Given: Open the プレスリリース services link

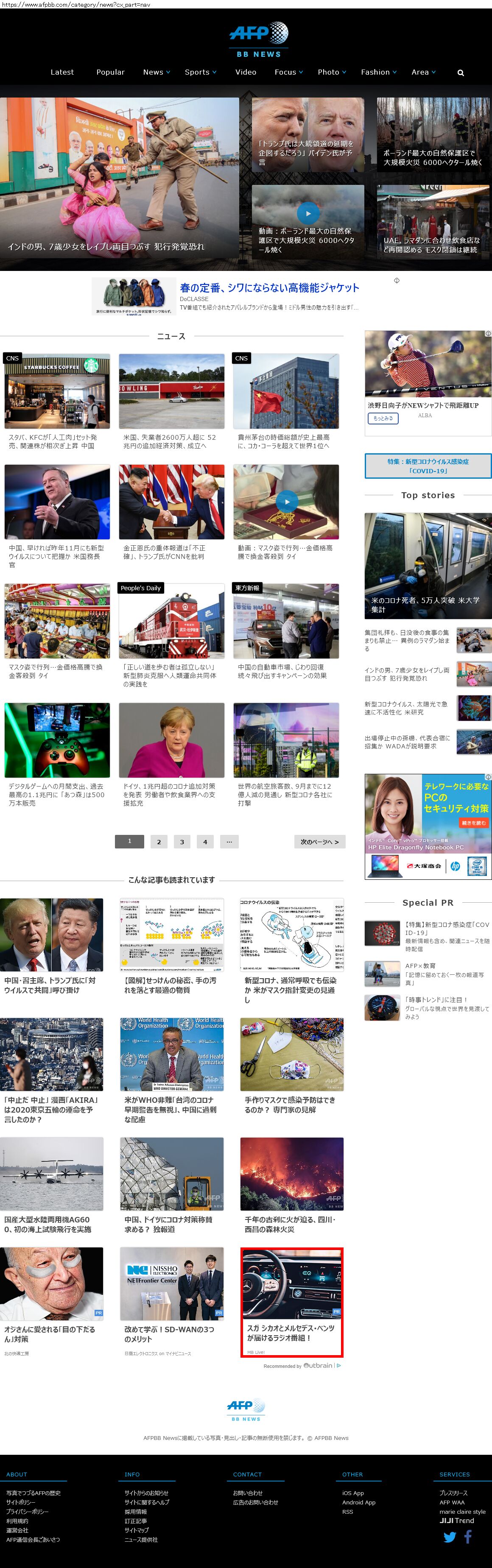Looking at the screenshot, I should (x=454, y=1493).
